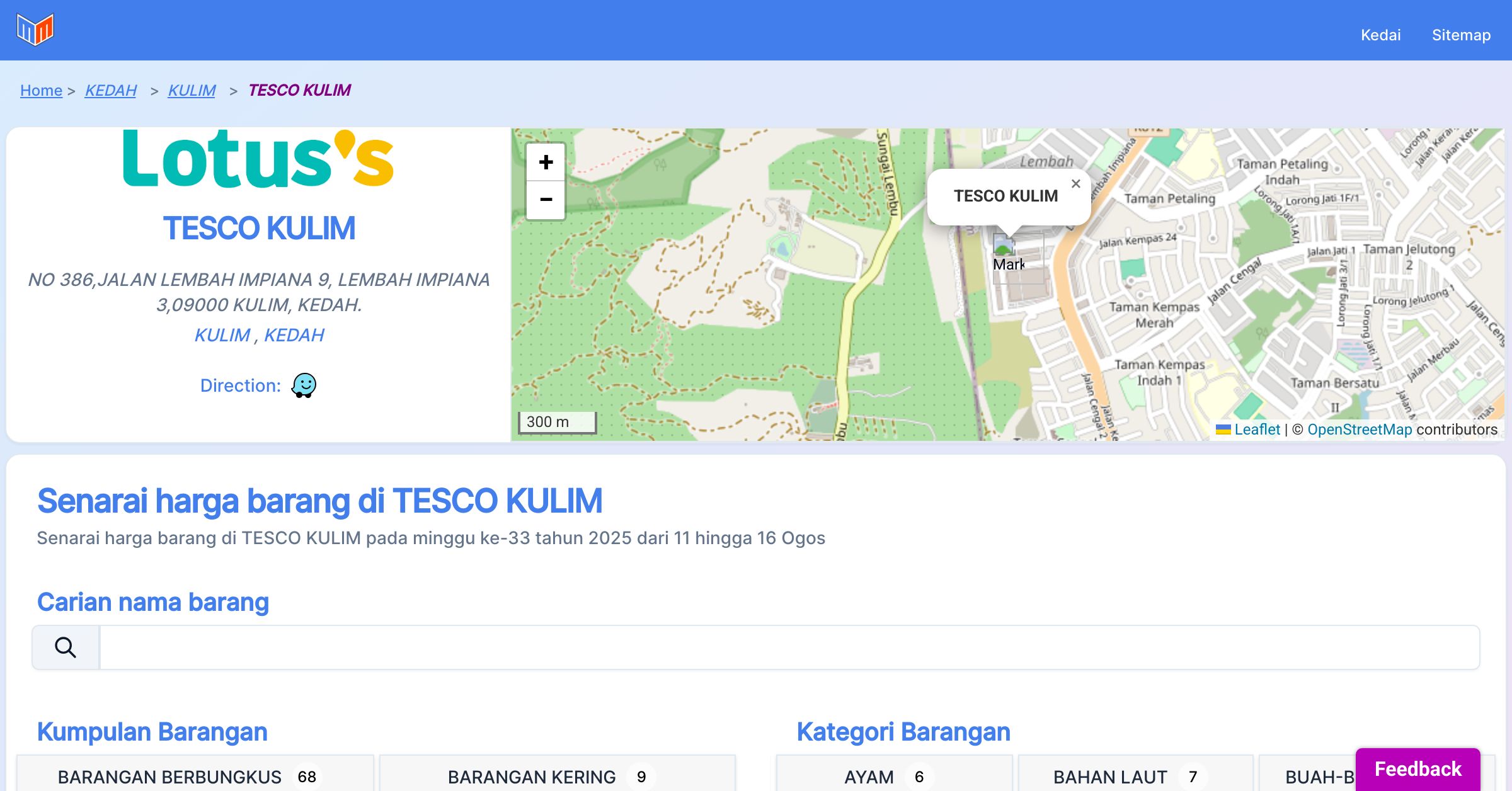1512x791 pixels.
Task: Go to Home breadcrumb link
Action: click(41, 91)
